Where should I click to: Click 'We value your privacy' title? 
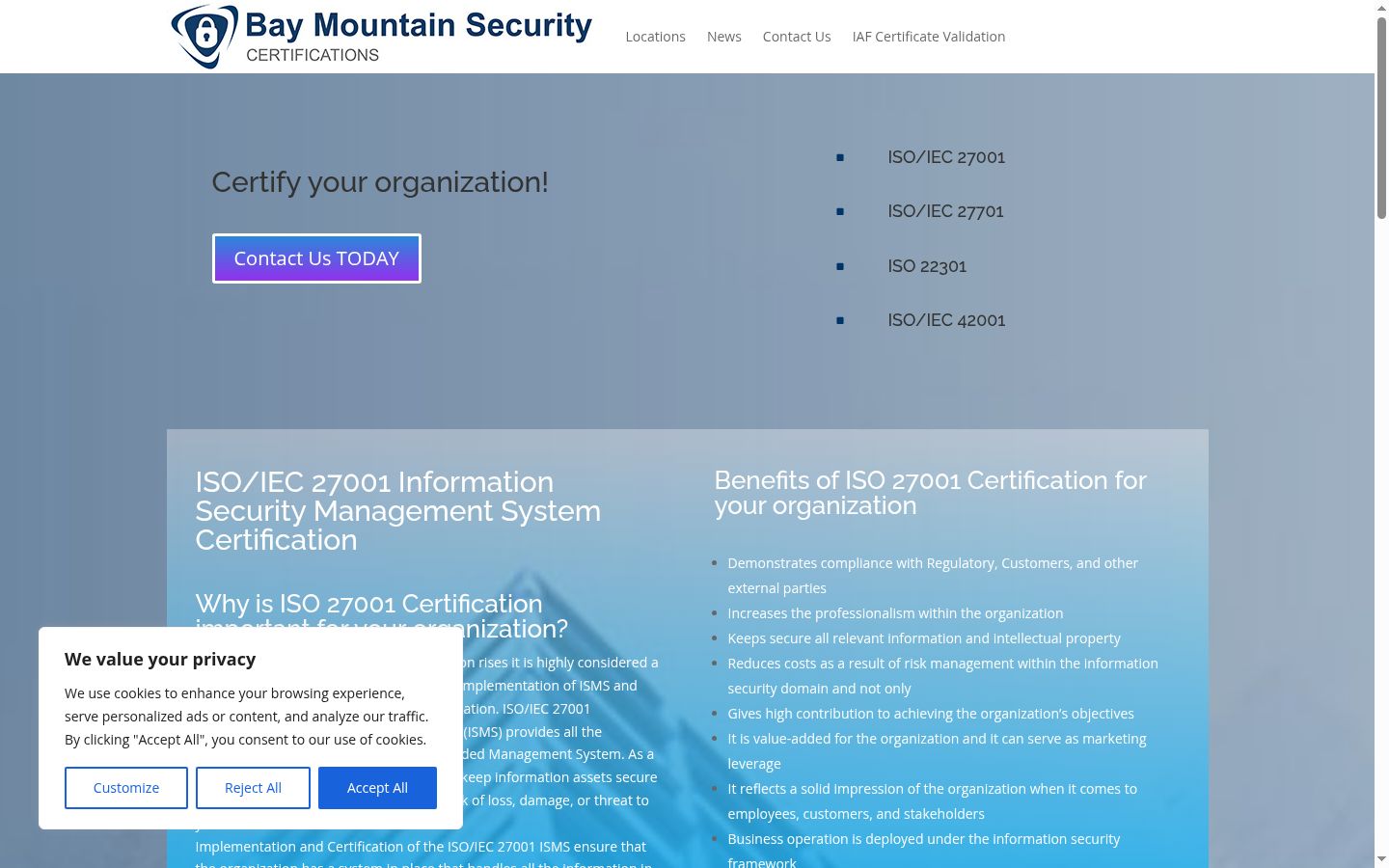(x=160, y=659)
